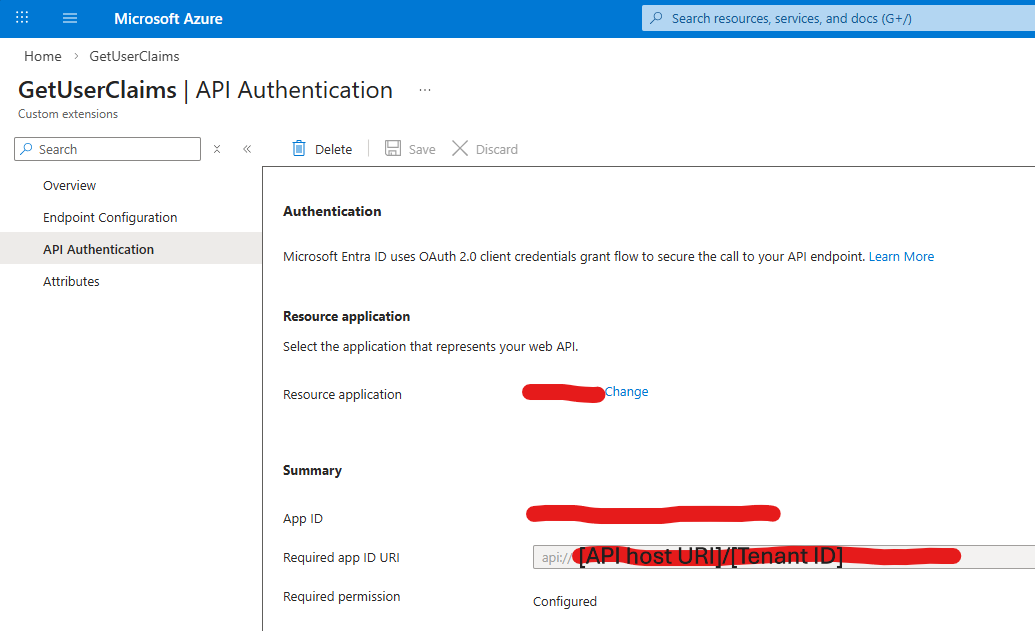Open GetUserClaims breadcrumb link
This screenshot has width=1035, height=631.
click(x=135, y=56)
